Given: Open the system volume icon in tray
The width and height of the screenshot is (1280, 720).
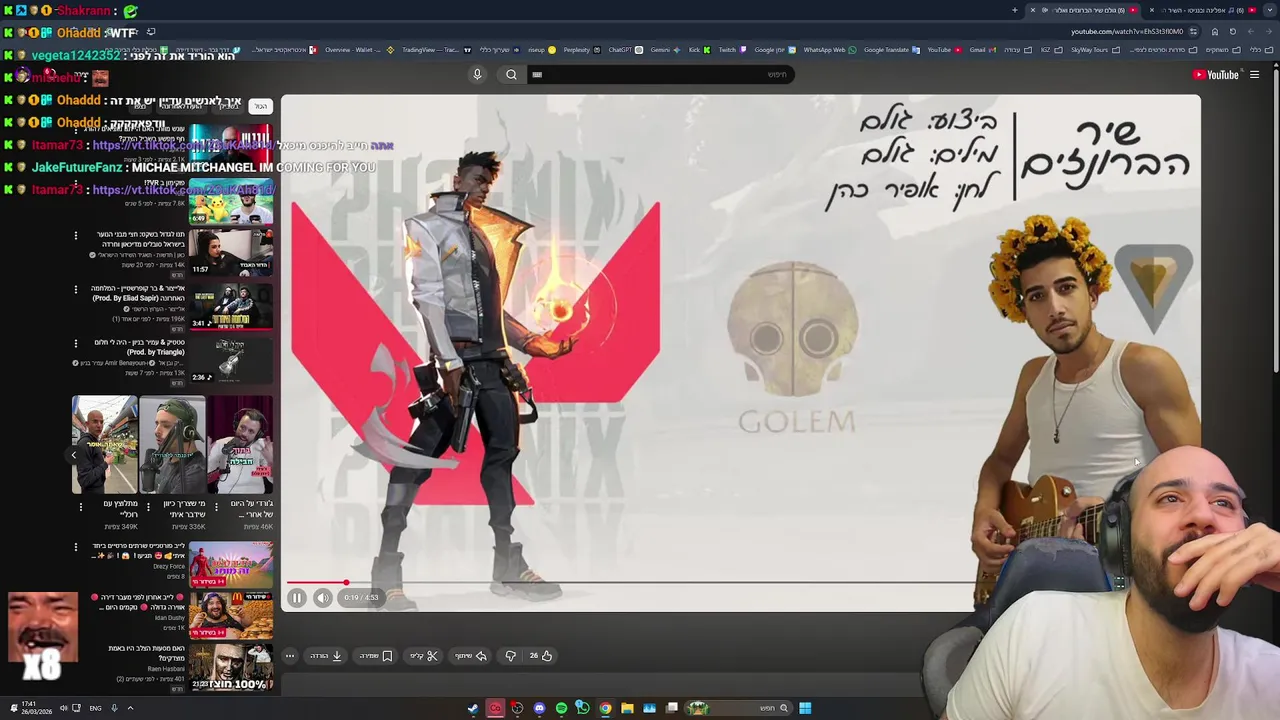Looking at the screenshot, I should coord(63,708).
